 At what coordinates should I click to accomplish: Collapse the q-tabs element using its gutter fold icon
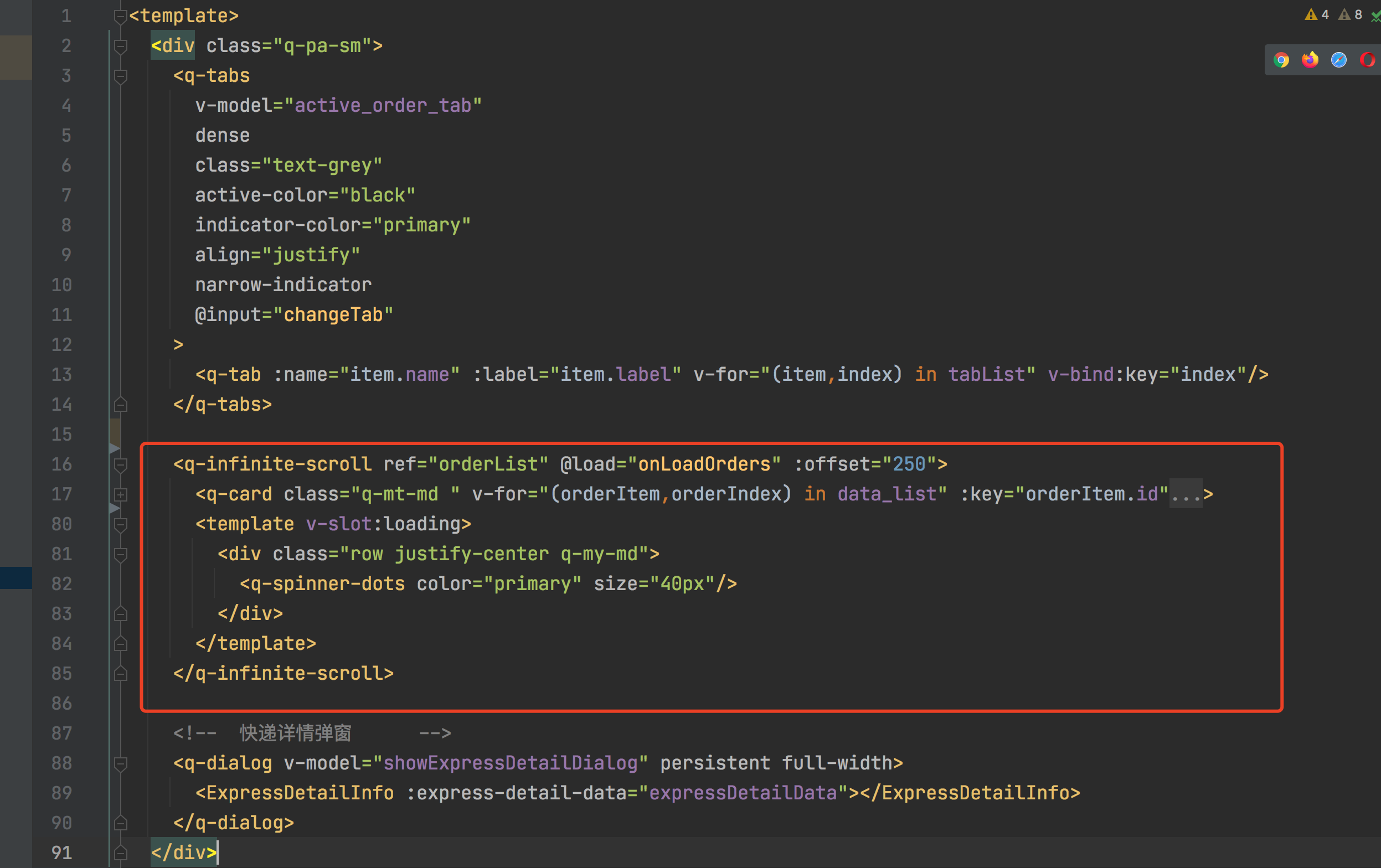[121, 75]
